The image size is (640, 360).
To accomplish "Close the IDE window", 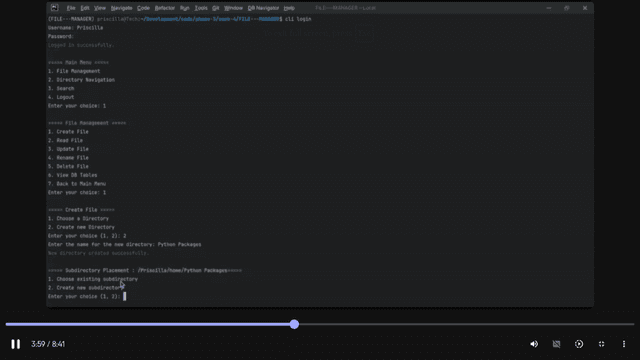I will pyautogui.click(x=585, y=8).
